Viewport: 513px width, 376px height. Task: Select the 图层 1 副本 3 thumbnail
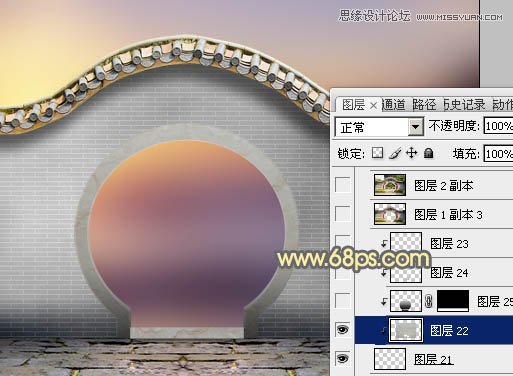click(x=390, y=214)
